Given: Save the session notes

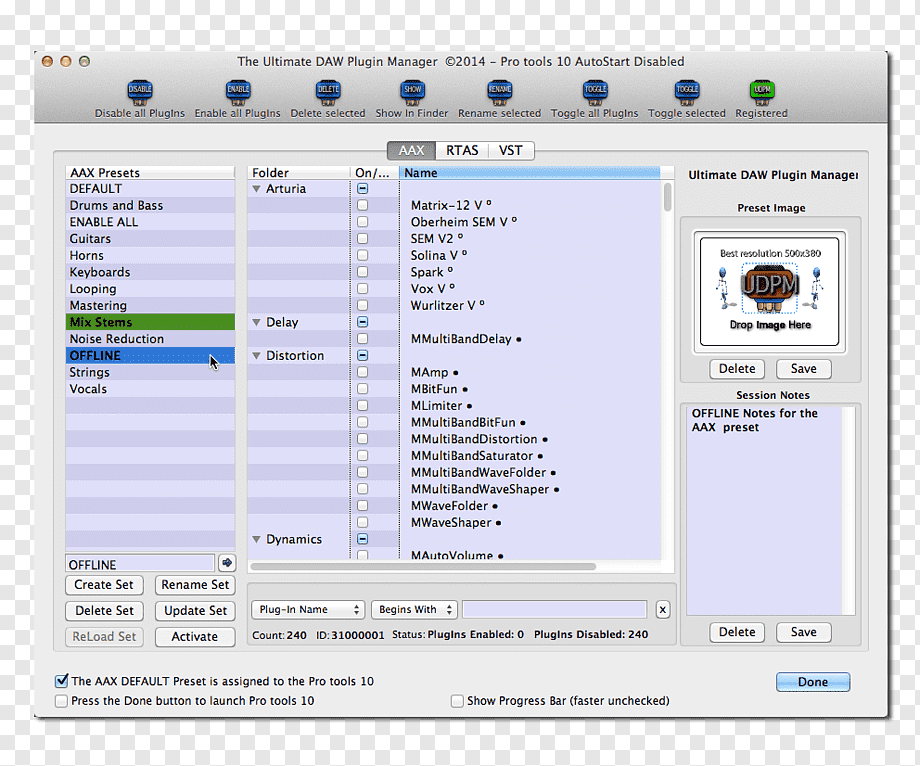Looking at the screenshot, I should 803,632.
